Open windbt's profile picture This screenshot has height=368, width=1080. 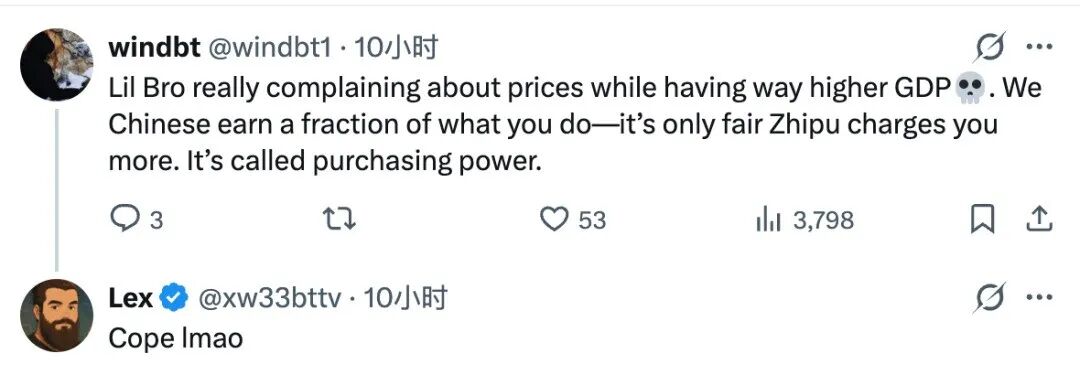point(56,65)
